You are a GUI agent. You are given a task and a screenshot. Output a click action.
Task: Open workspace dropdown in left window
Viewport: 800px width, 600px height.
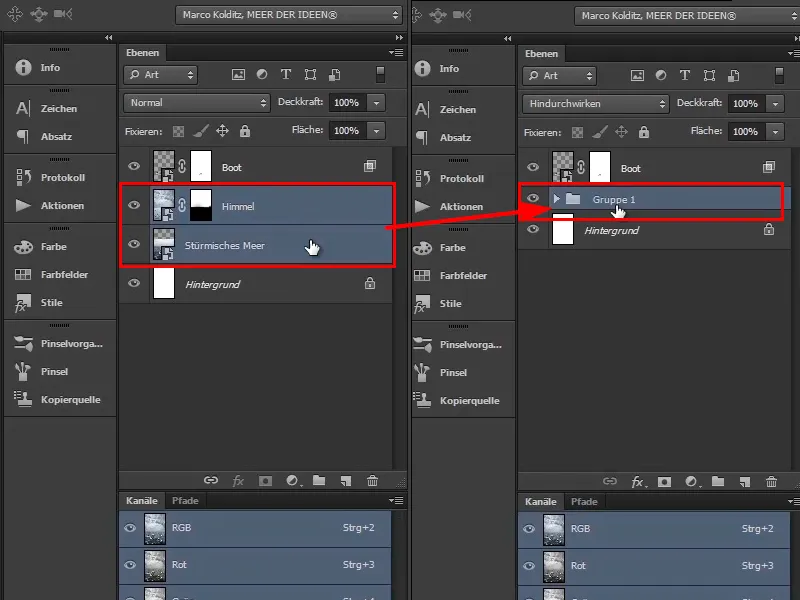[x=289, y=15]
